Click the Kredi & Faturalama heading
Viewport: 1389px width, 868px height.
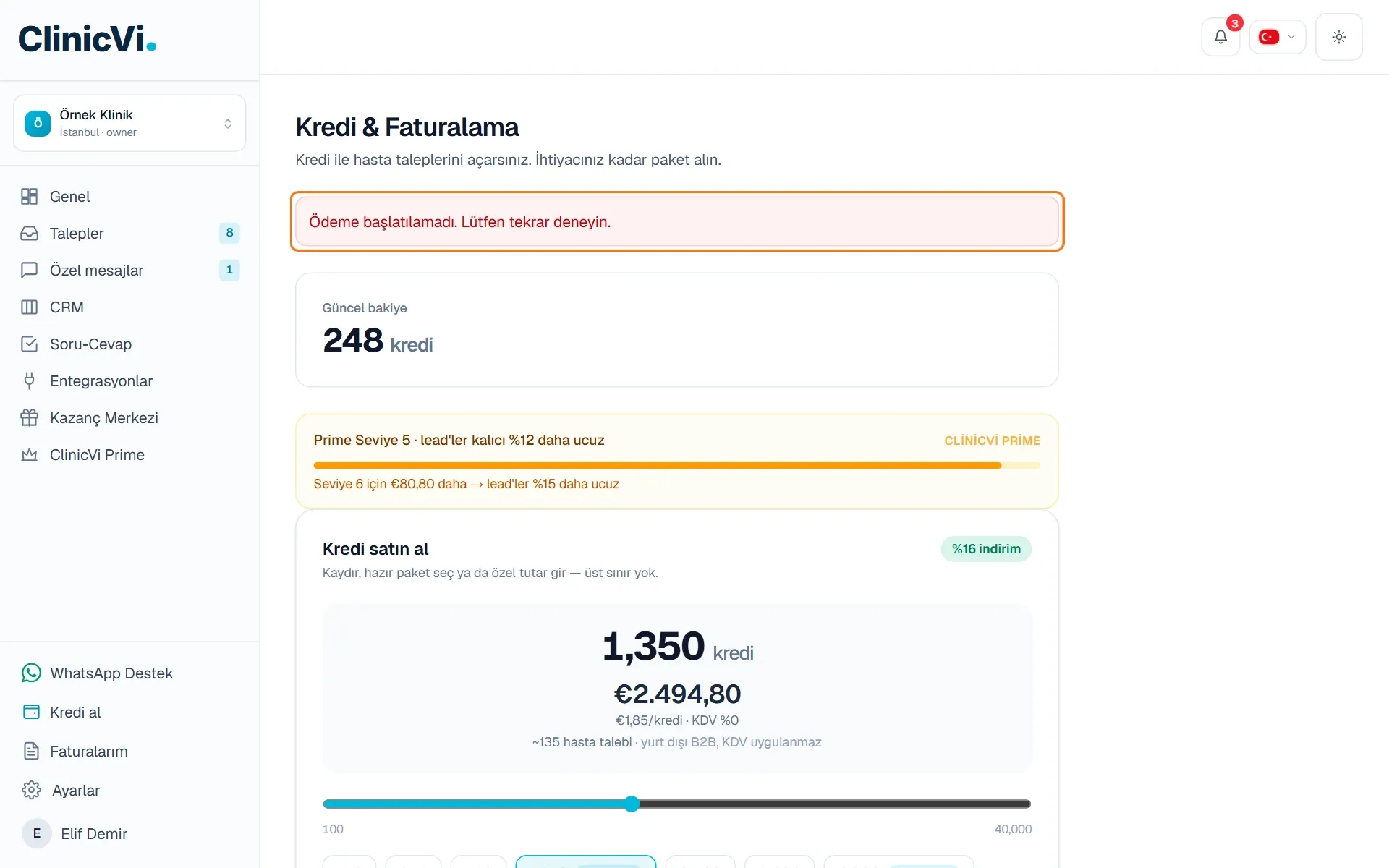click(x=407, y=127)
